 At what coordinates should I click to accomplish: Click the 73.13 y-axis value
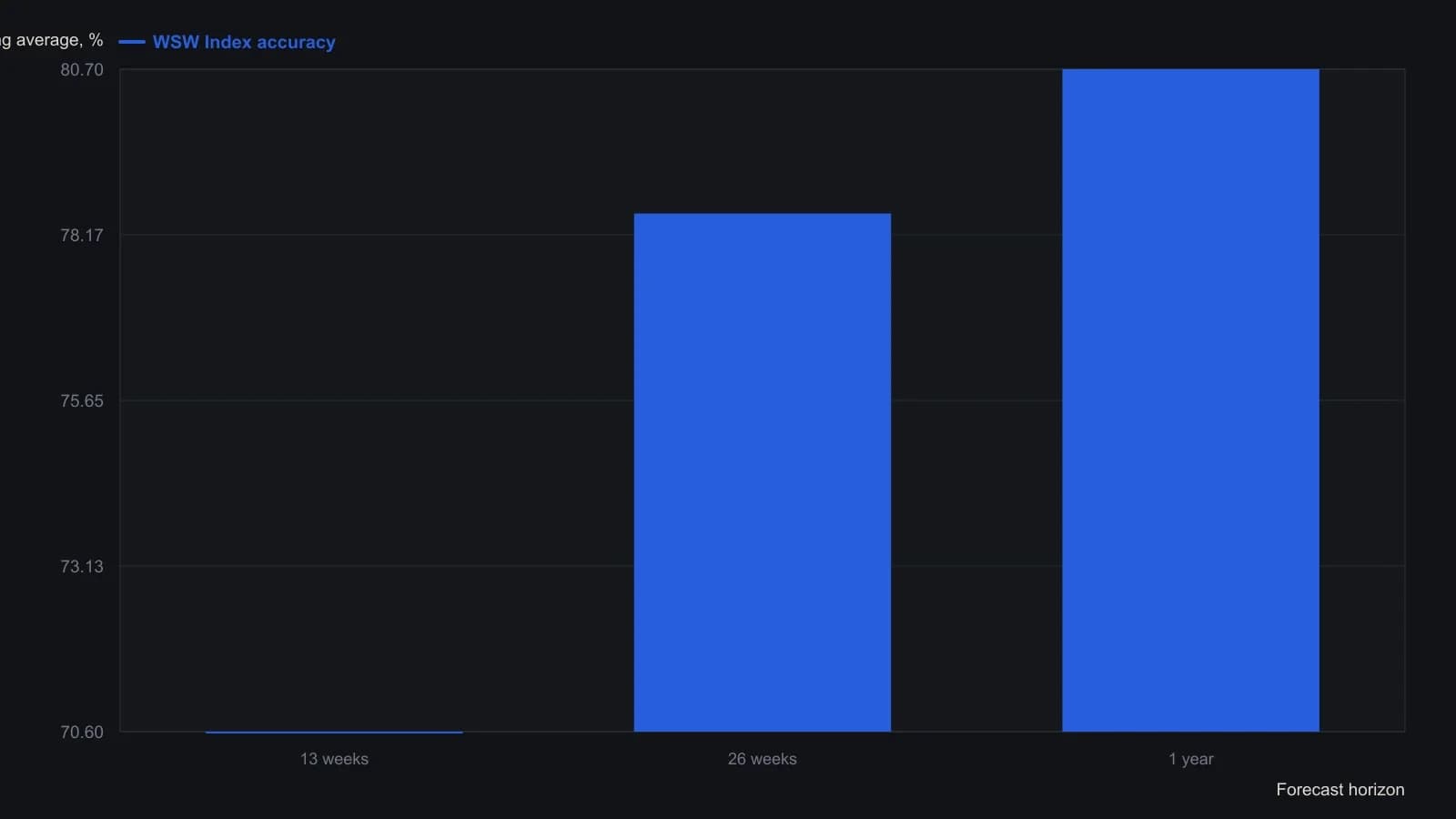coord(82,567)
